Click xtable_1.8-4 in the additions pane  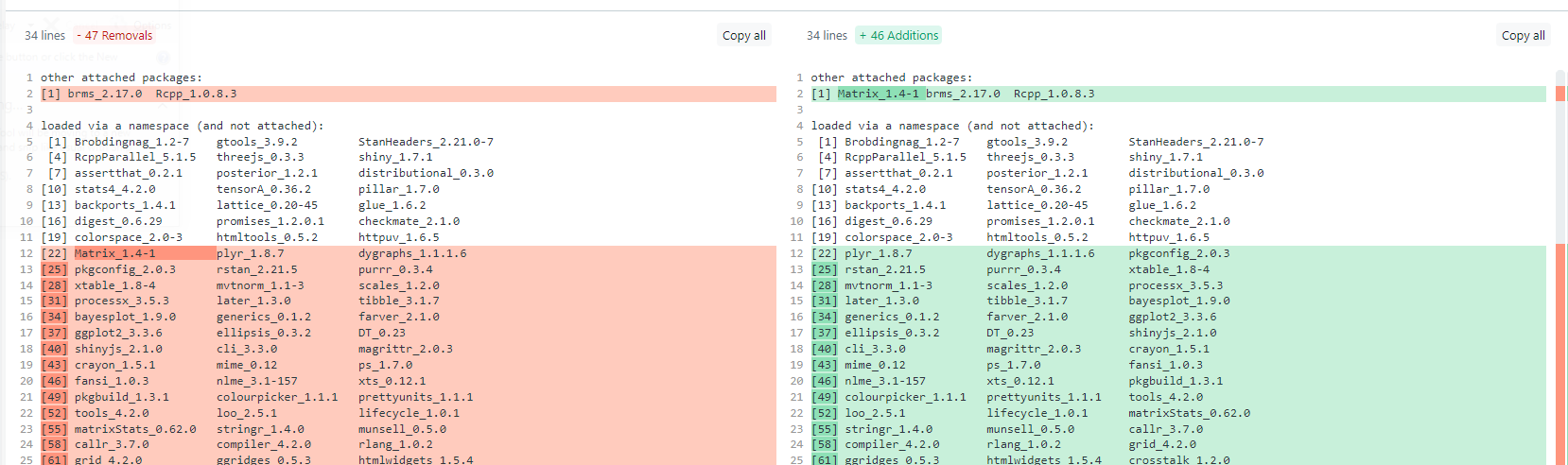pyautogui.click(x=1168, y=269)
